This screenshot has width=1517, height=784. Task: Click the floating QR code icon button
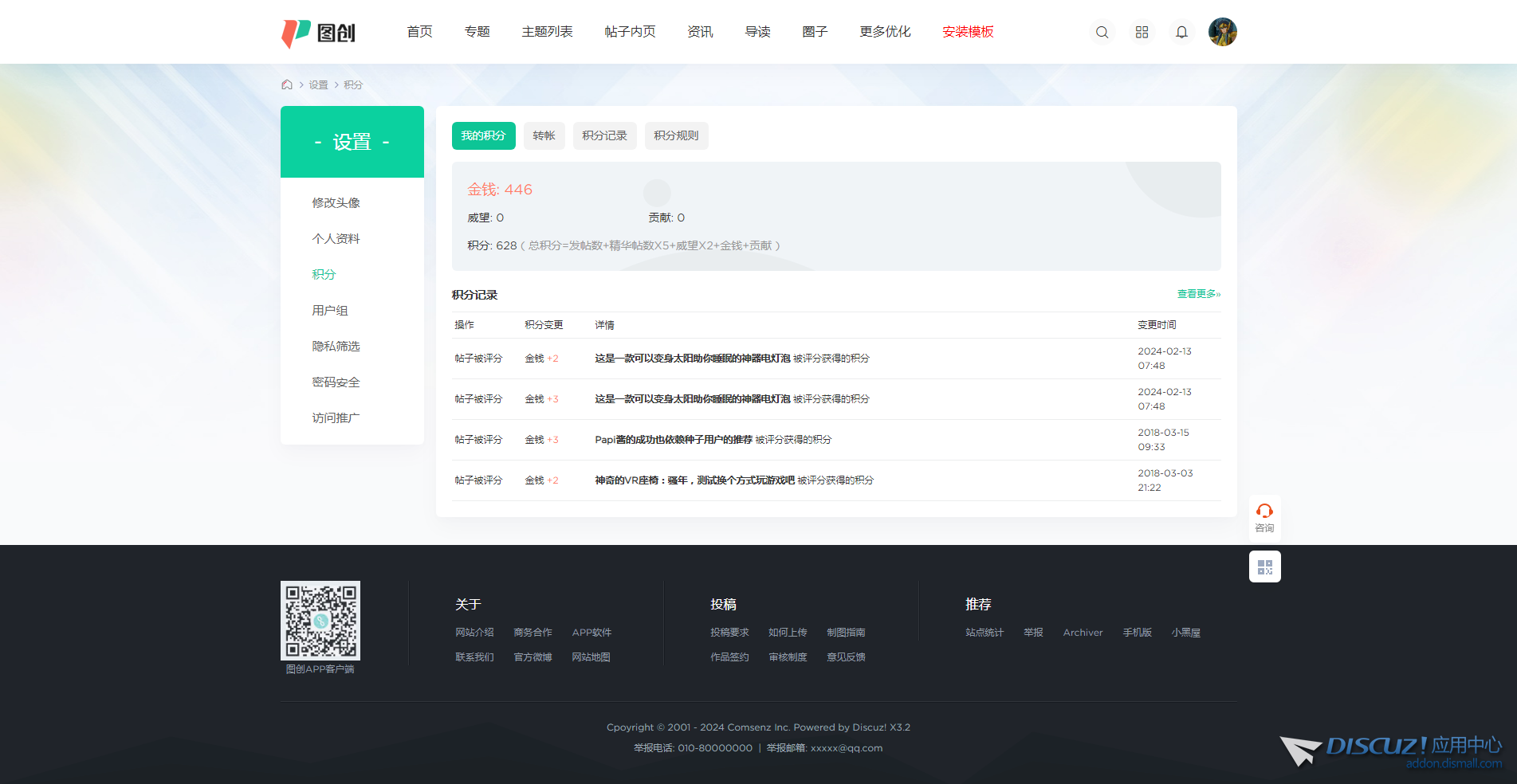click(1264, 566)
